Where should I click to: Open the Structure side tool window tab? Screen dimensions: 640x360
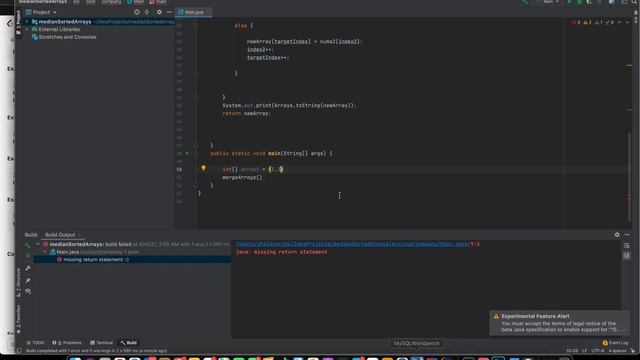click(19, 283)
